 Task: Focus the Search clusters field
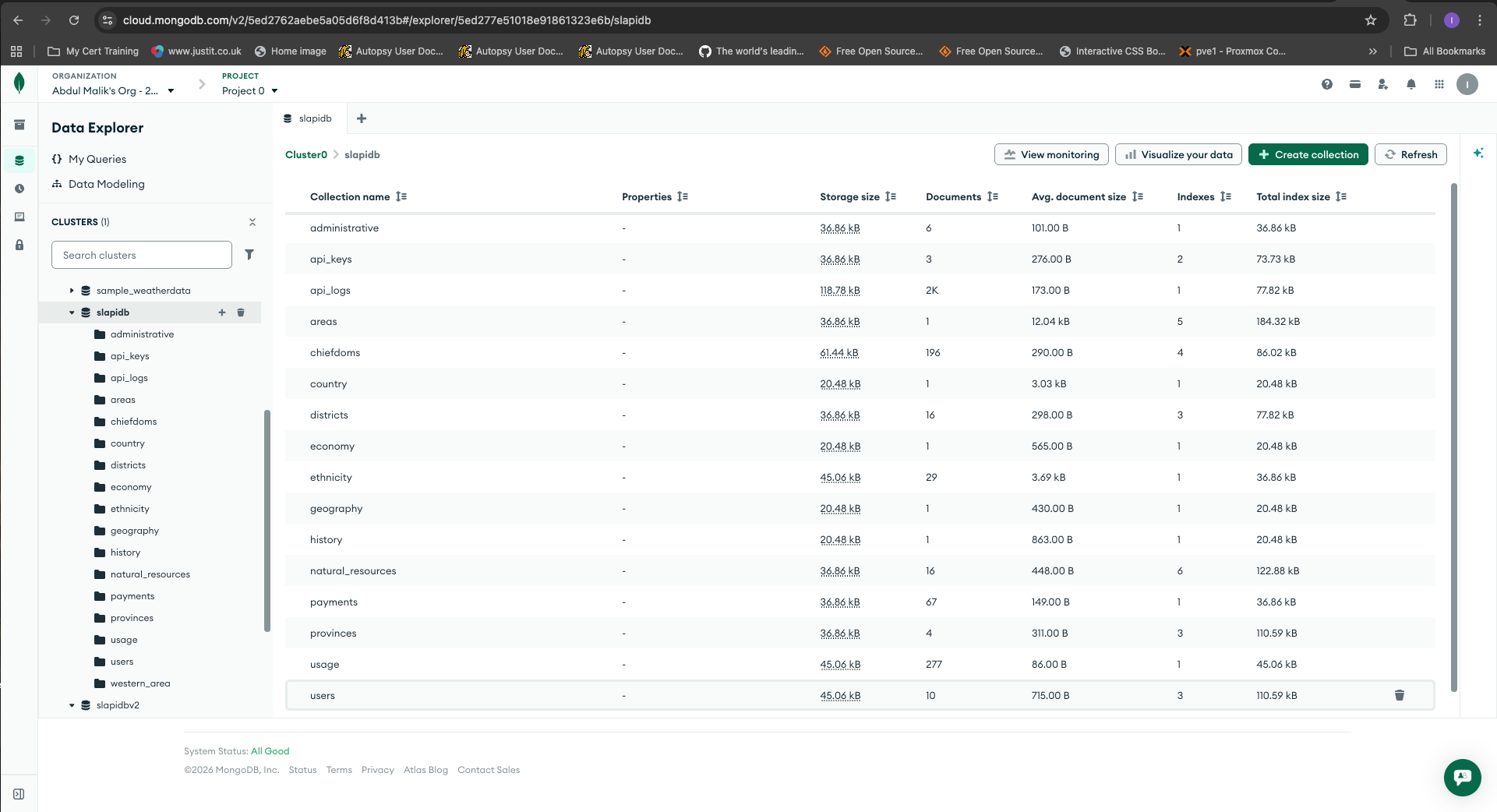click(x=142, y=255)
